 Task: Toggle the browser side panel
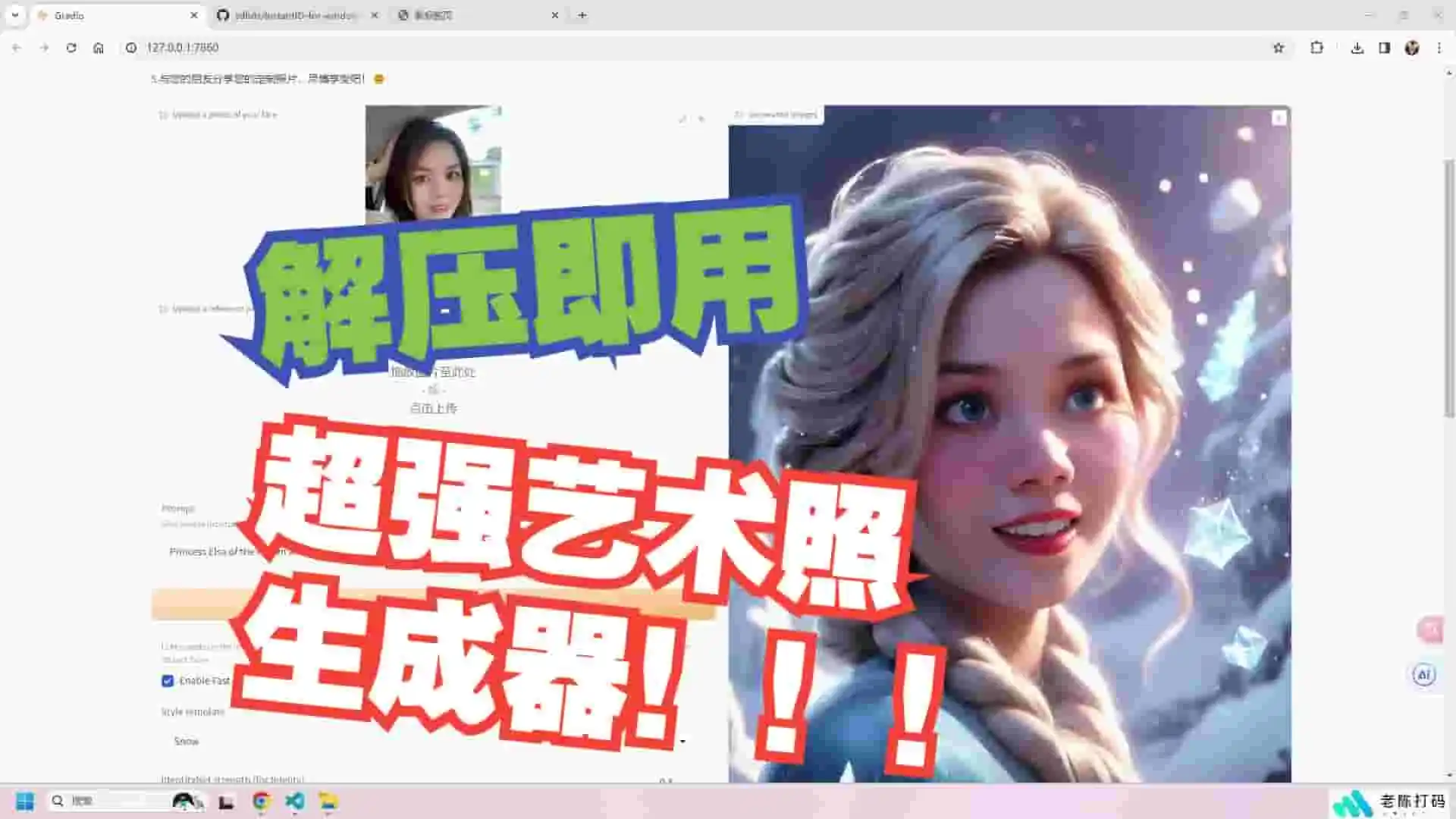tap(1385, 48)
